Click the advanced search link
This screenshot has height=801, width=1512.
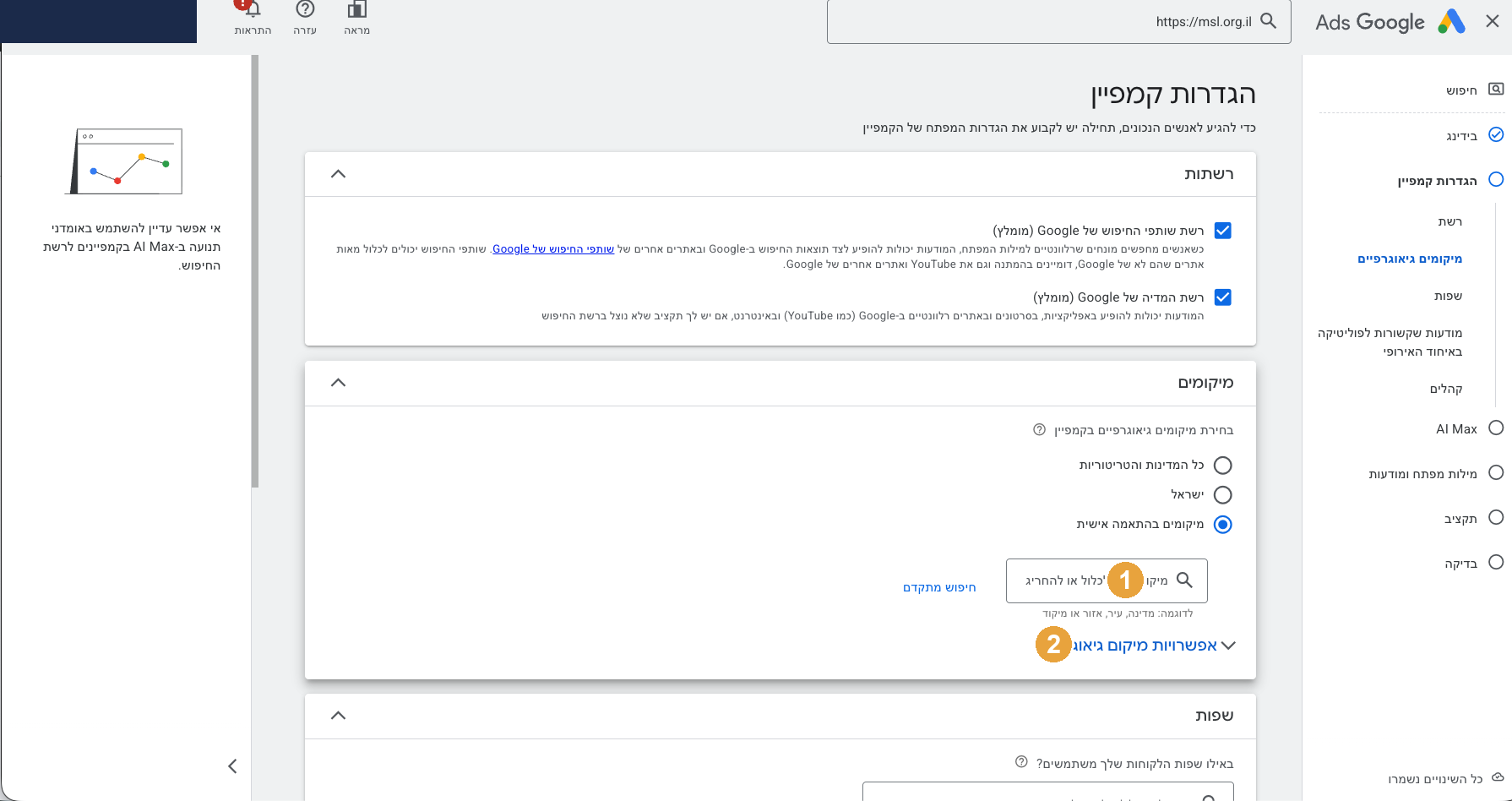(939, 587)
